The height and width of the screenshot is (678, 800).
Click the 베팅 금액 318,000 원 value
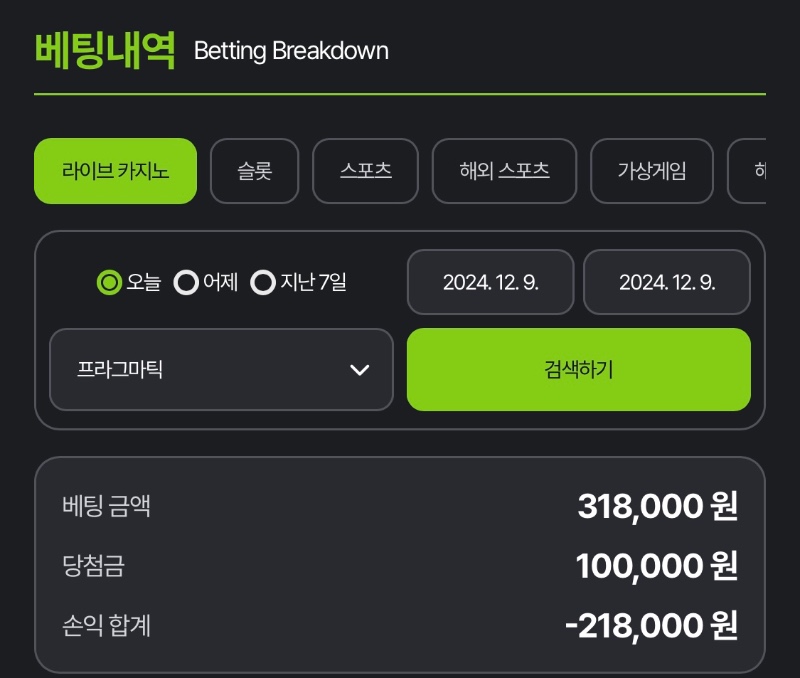[658, 506]
